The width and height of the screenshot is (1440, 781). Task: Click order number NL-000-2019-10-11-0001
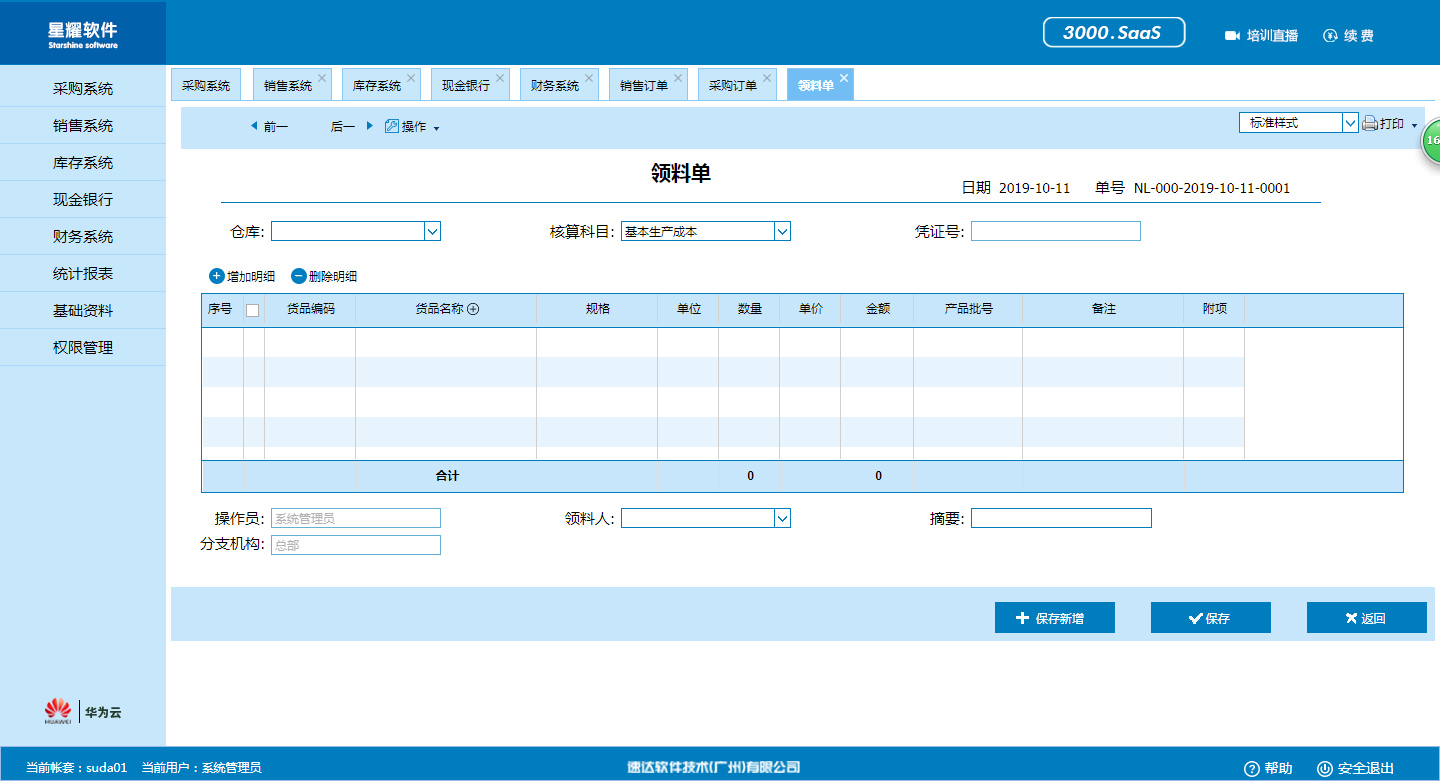1212,188
